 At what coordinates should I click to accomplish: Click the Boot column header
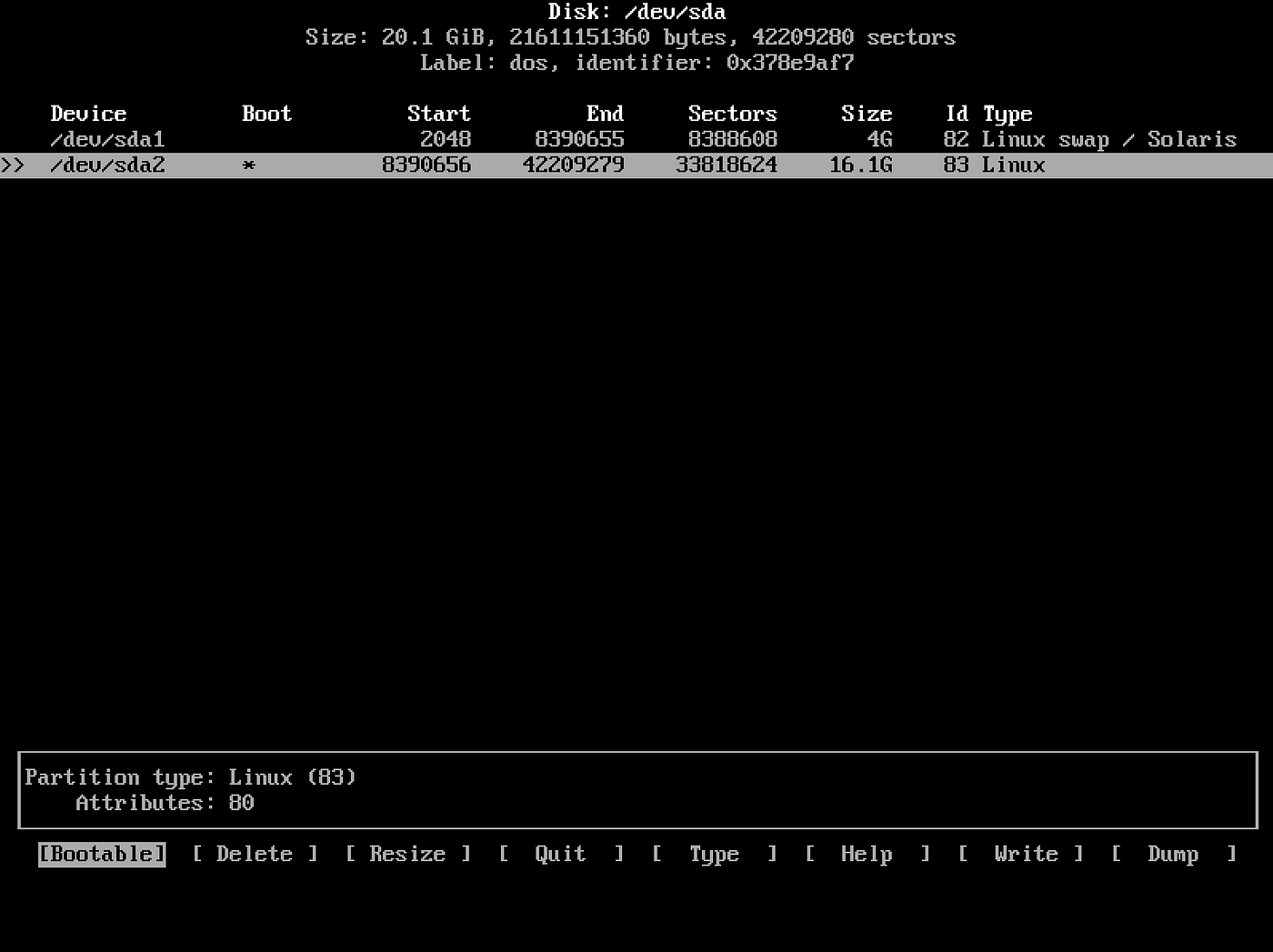(266, 114)
